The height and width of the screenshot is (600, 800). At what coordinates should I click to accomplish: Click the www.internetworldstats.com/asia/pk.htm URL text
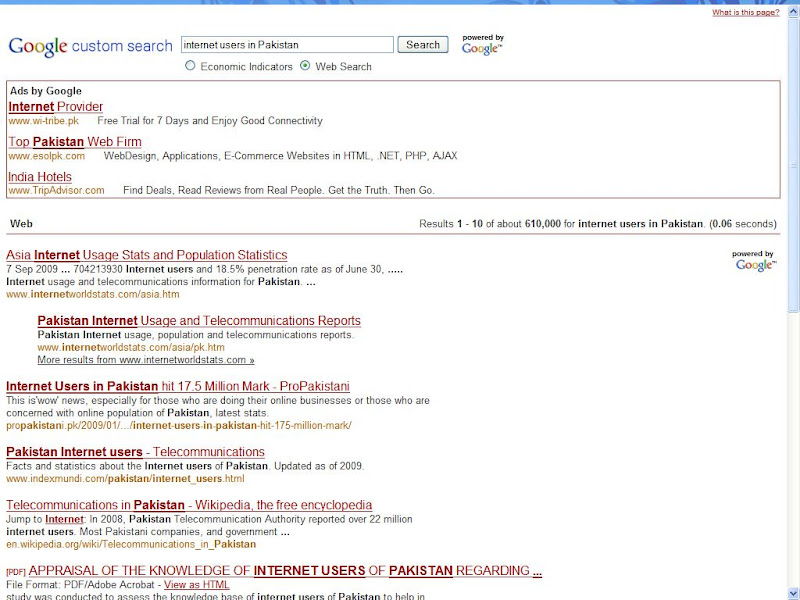[x=131, y=347]
